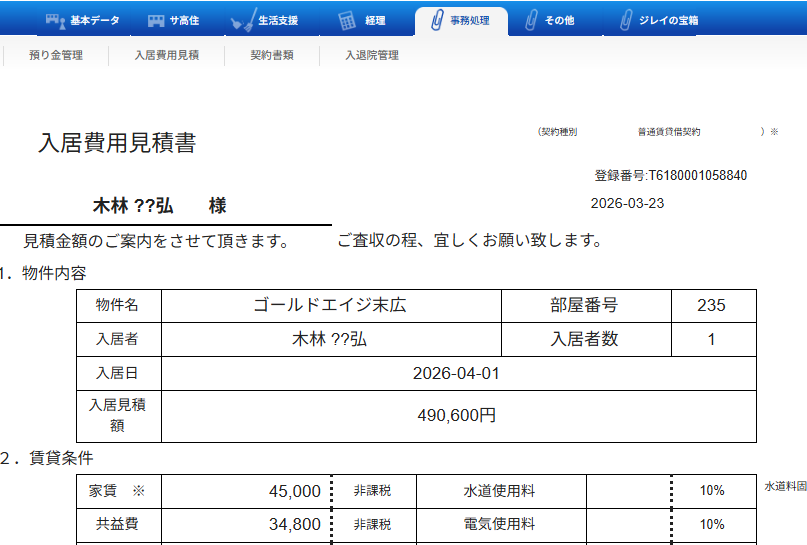Click the 家賃 amount 45,000 field
This screenshot has width=807, height=545.
tap(246, 492)
